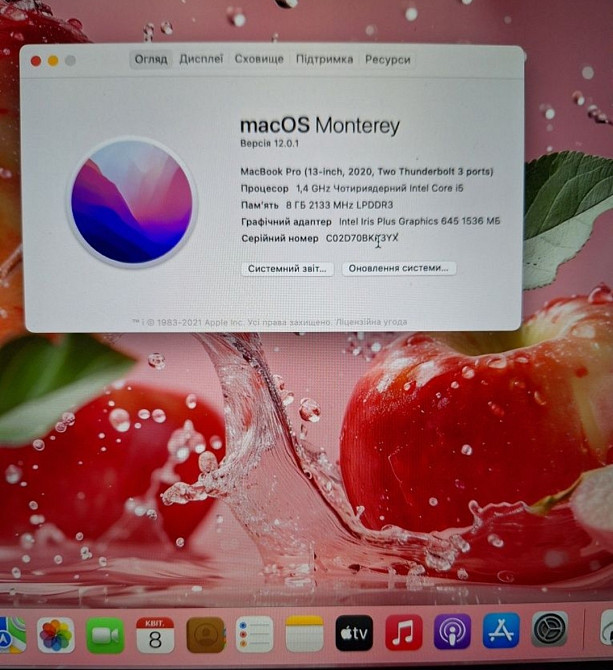
Task: Open FaceTime from the Dock
Action: tap(105, 635)
